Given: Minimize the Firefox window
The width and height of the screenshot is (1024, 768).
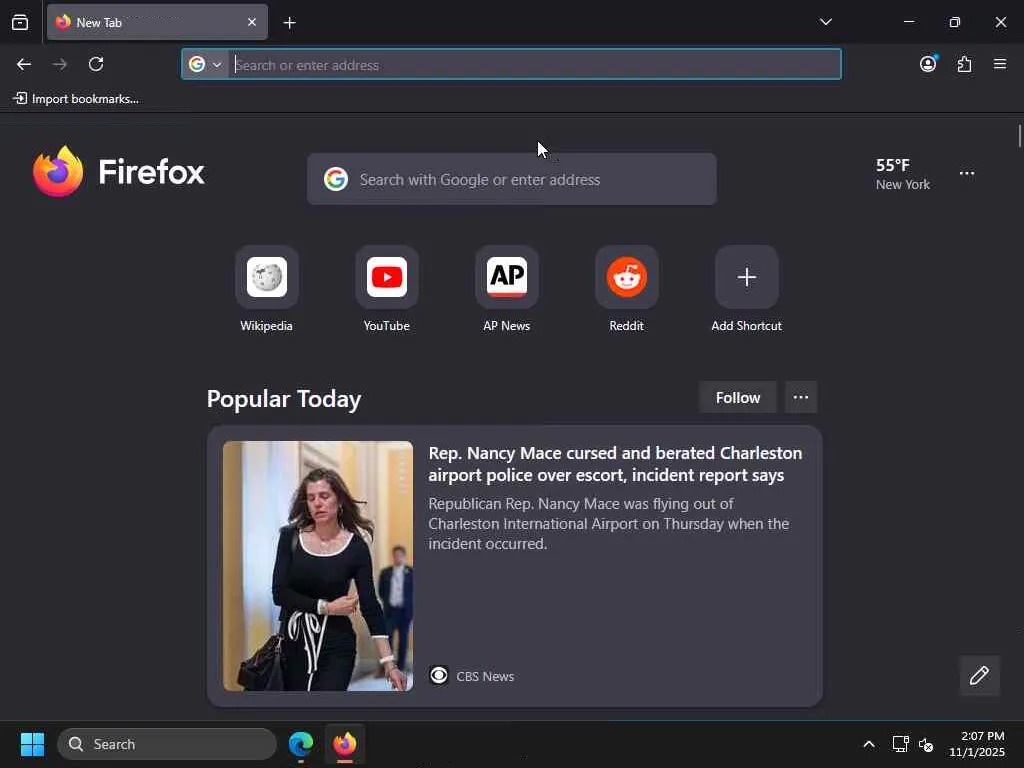Looking at the screenshot, I should (x=908, y=22).
